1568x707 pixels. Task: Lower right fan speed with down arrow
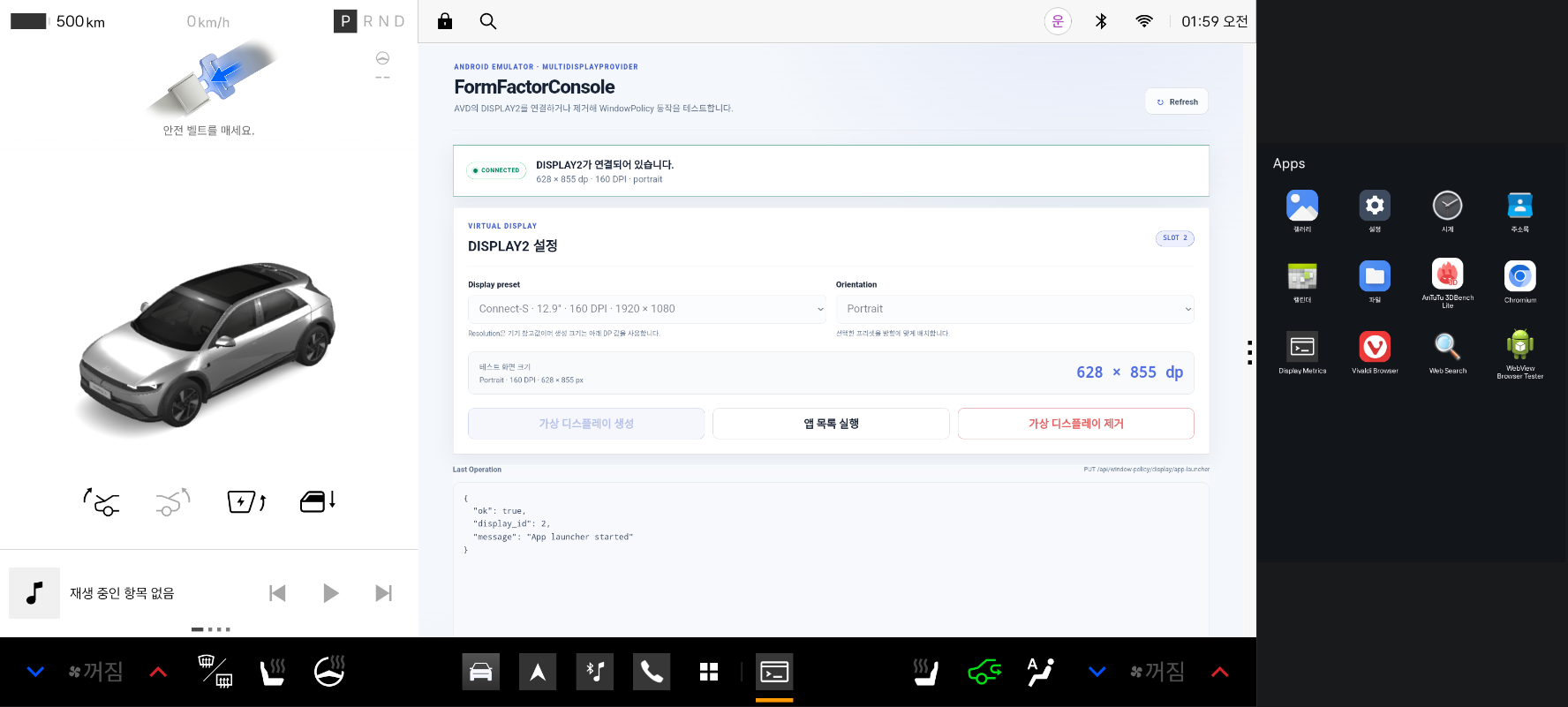pos(1097,672)
